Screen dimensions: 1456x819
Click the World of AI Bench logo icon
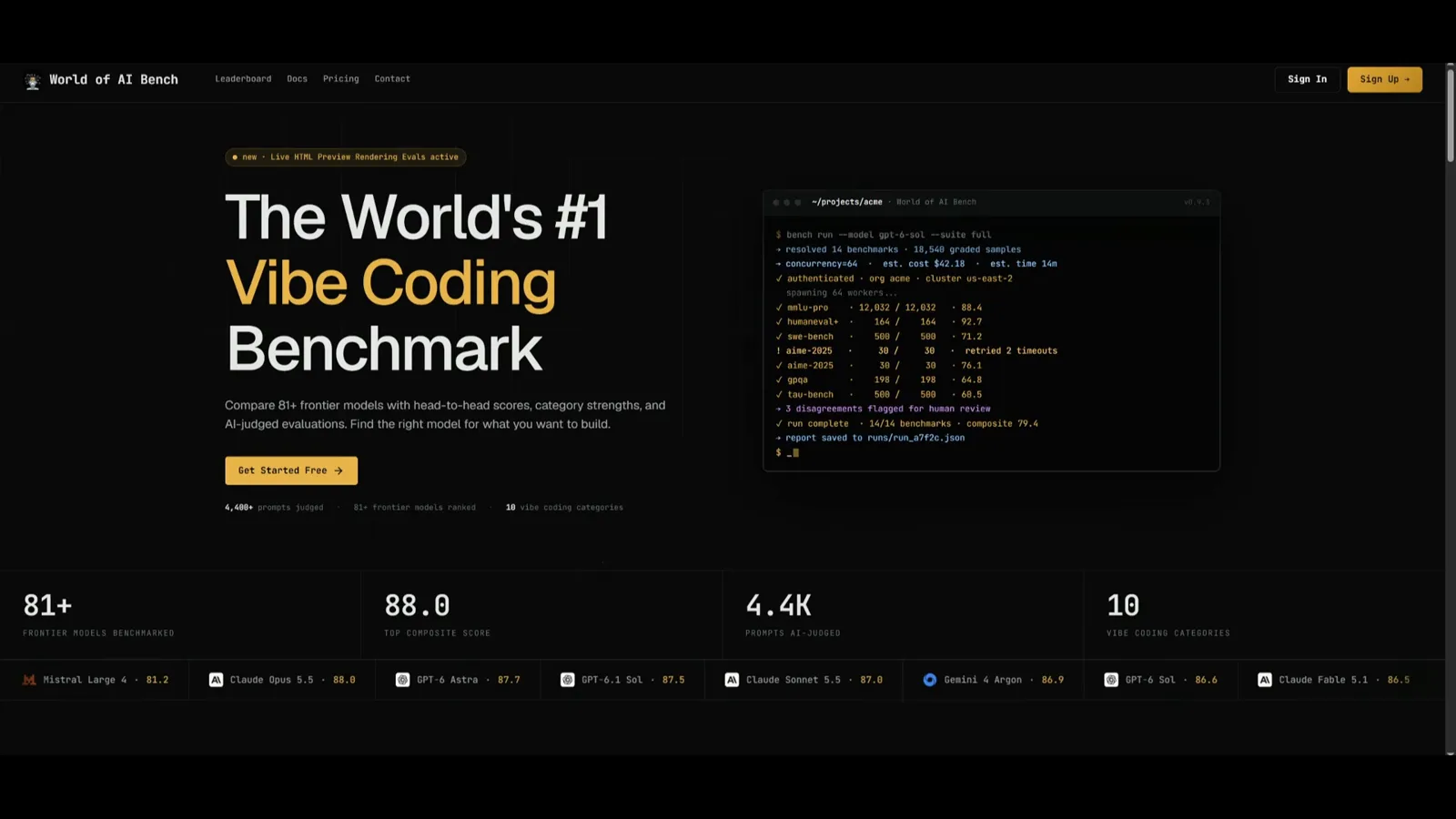pos(33,80)
